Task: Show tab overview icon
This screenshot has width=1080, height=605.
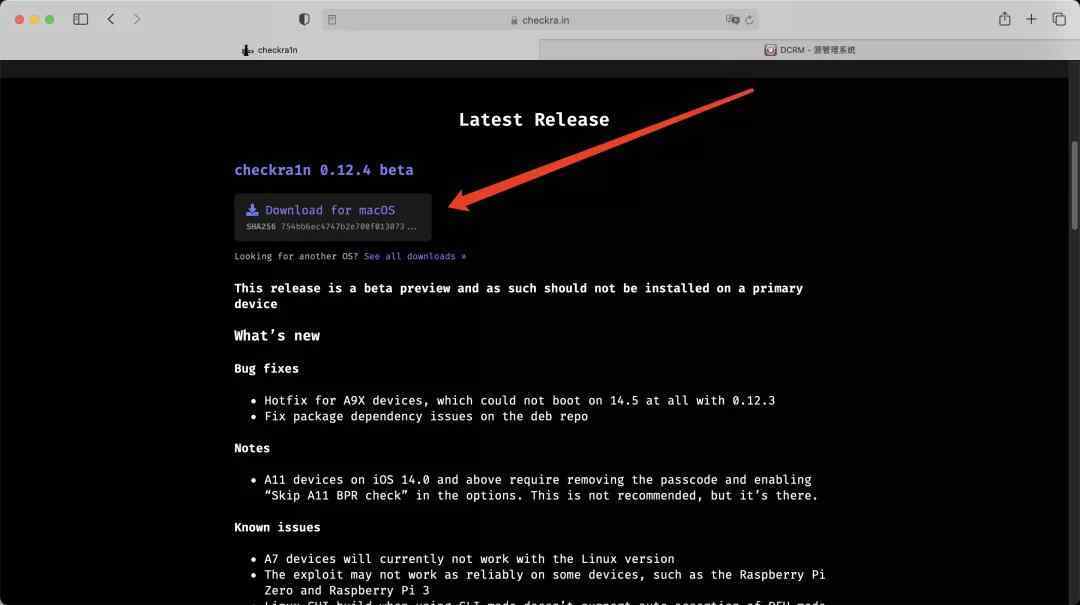Action: pos(1059,19)
